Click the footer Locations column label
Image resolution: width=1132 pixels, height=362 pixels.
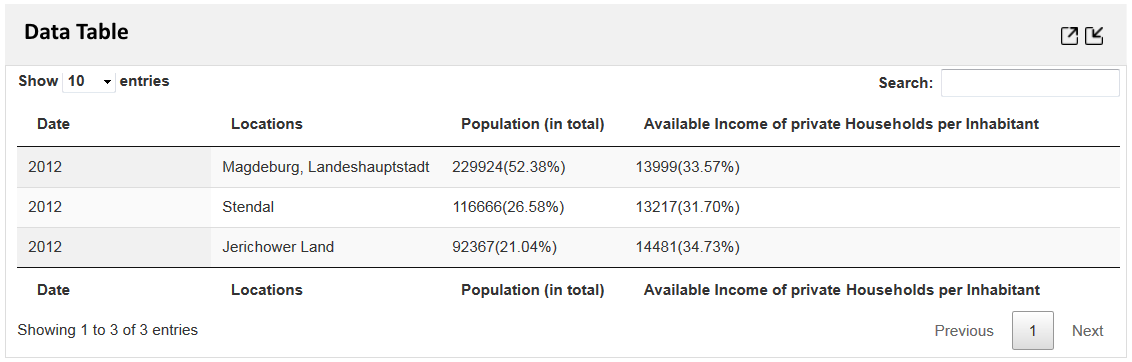tap(266, 290)
